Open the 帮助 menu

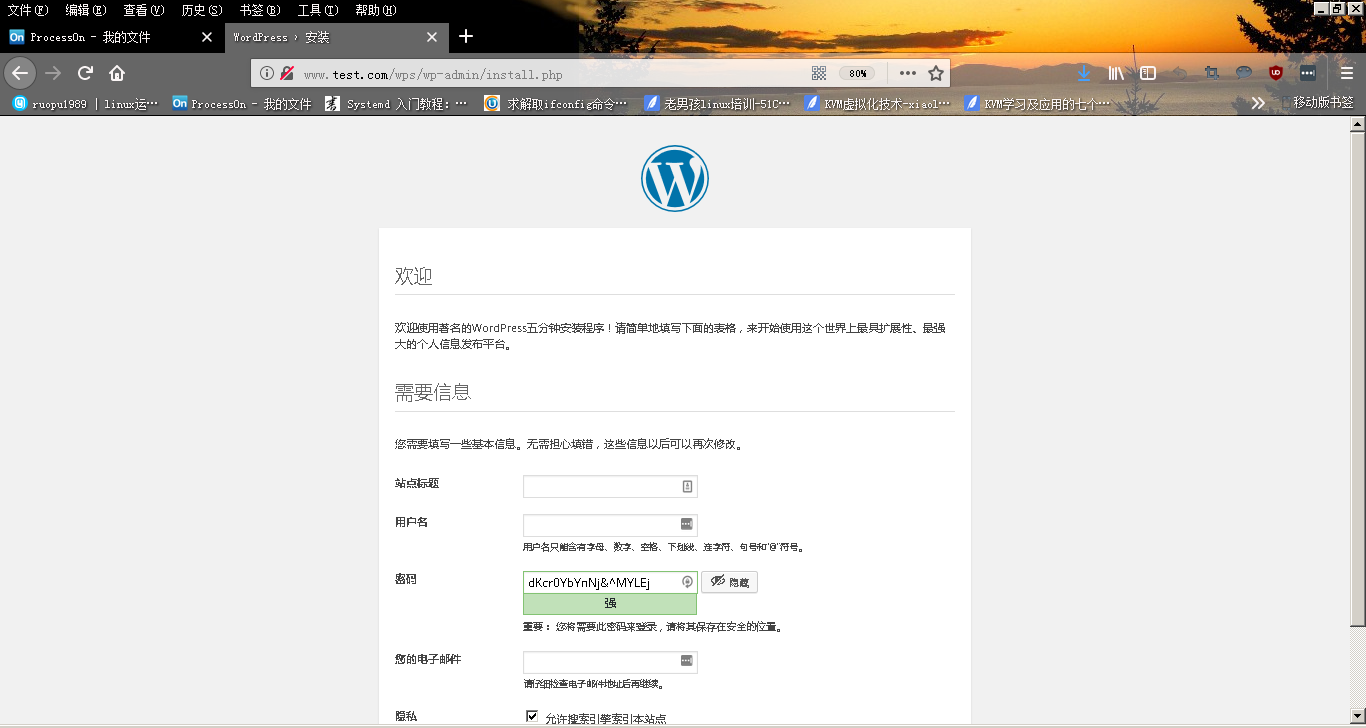tap(375, 10)
